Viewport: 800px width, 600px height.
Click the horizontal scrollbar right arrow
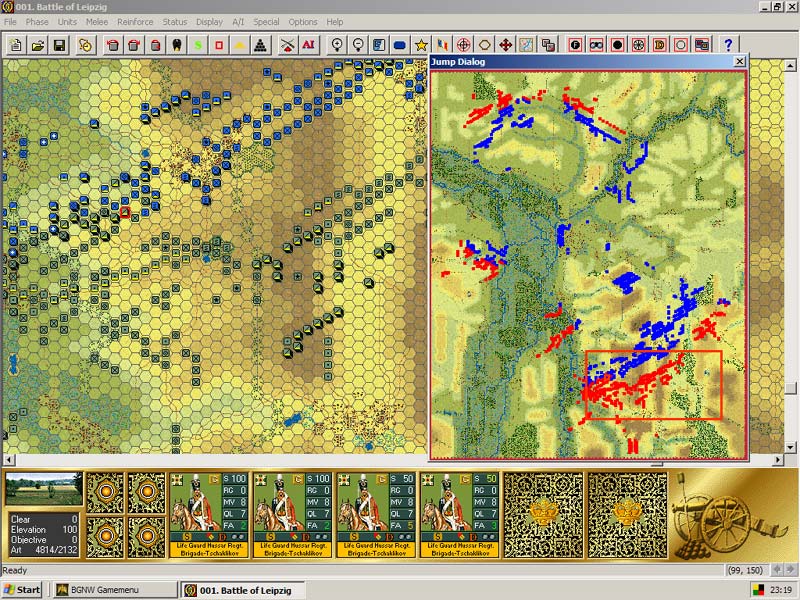[x=778, y=460]
